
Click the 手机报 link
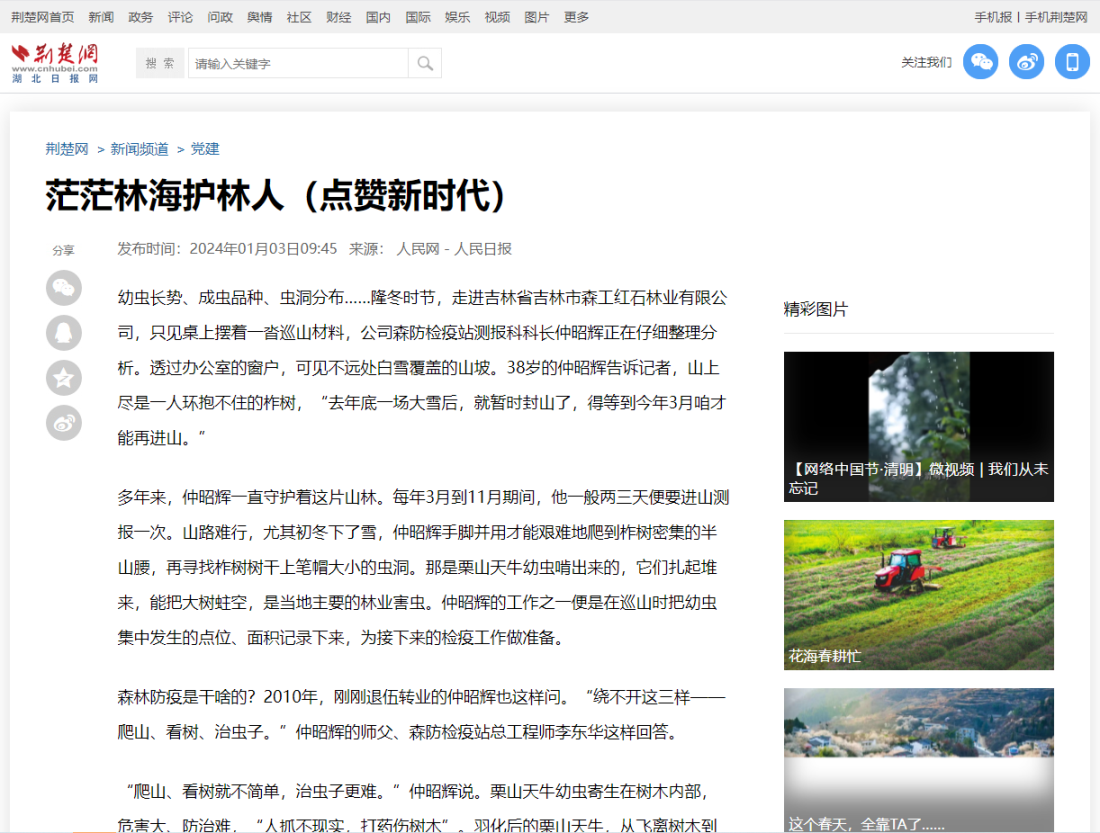click(x=993, y=17)
